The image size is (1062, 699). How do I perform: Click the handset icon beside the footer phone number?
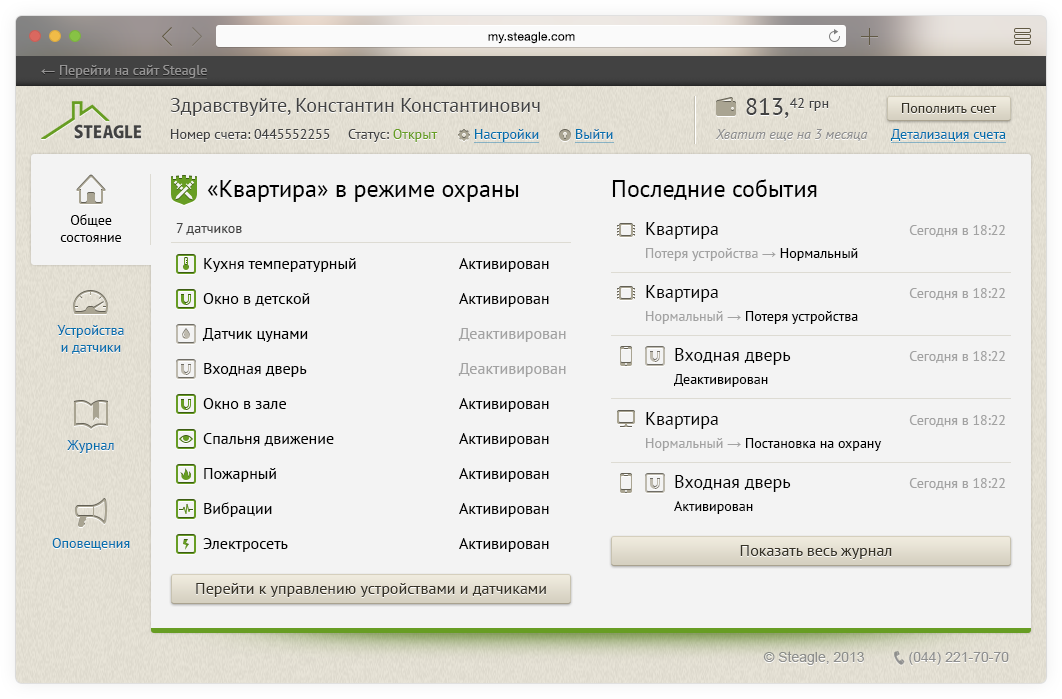899,658
